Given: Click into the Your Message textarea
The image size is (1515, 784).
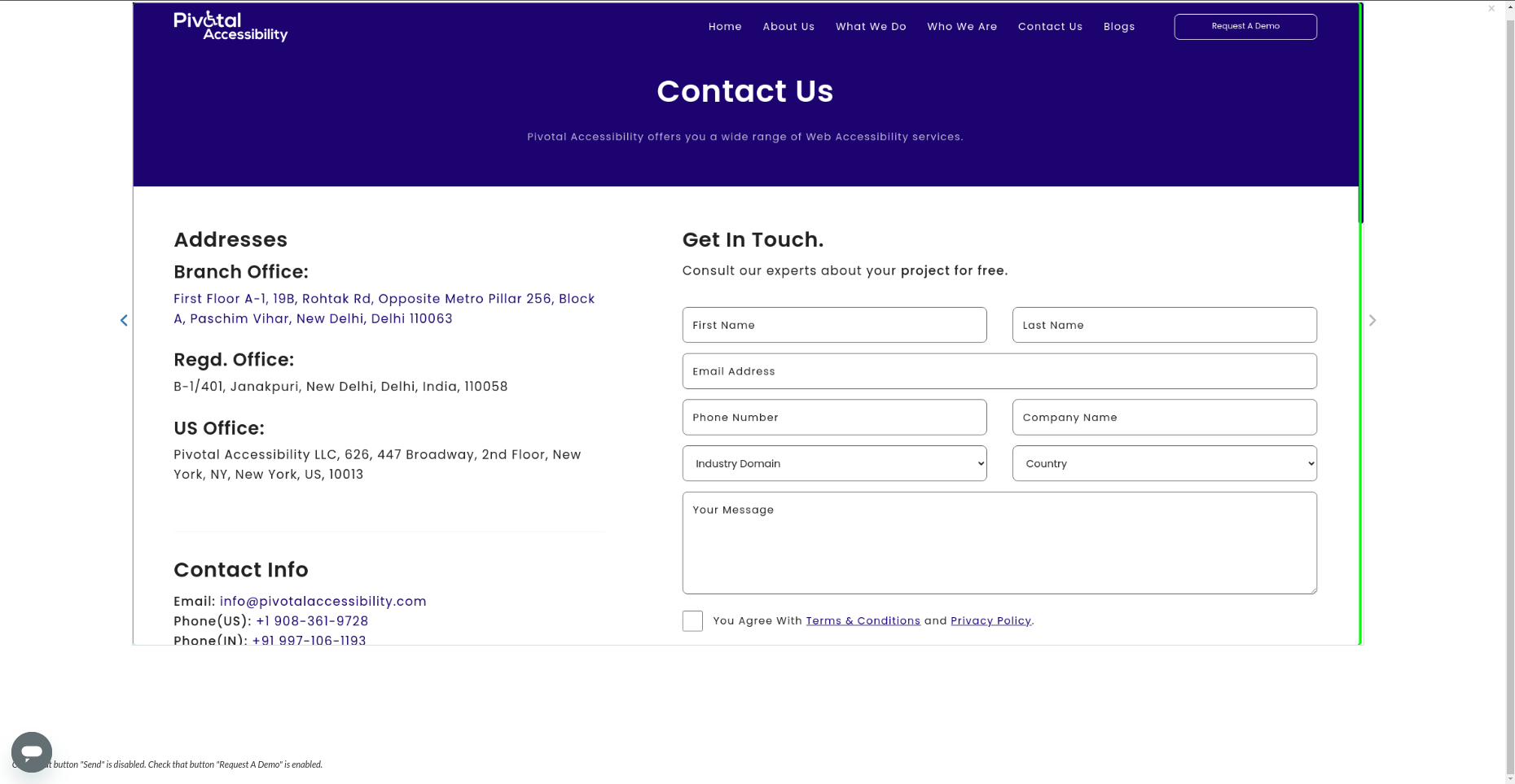Looking at the screenshot, I should [999, 543].
